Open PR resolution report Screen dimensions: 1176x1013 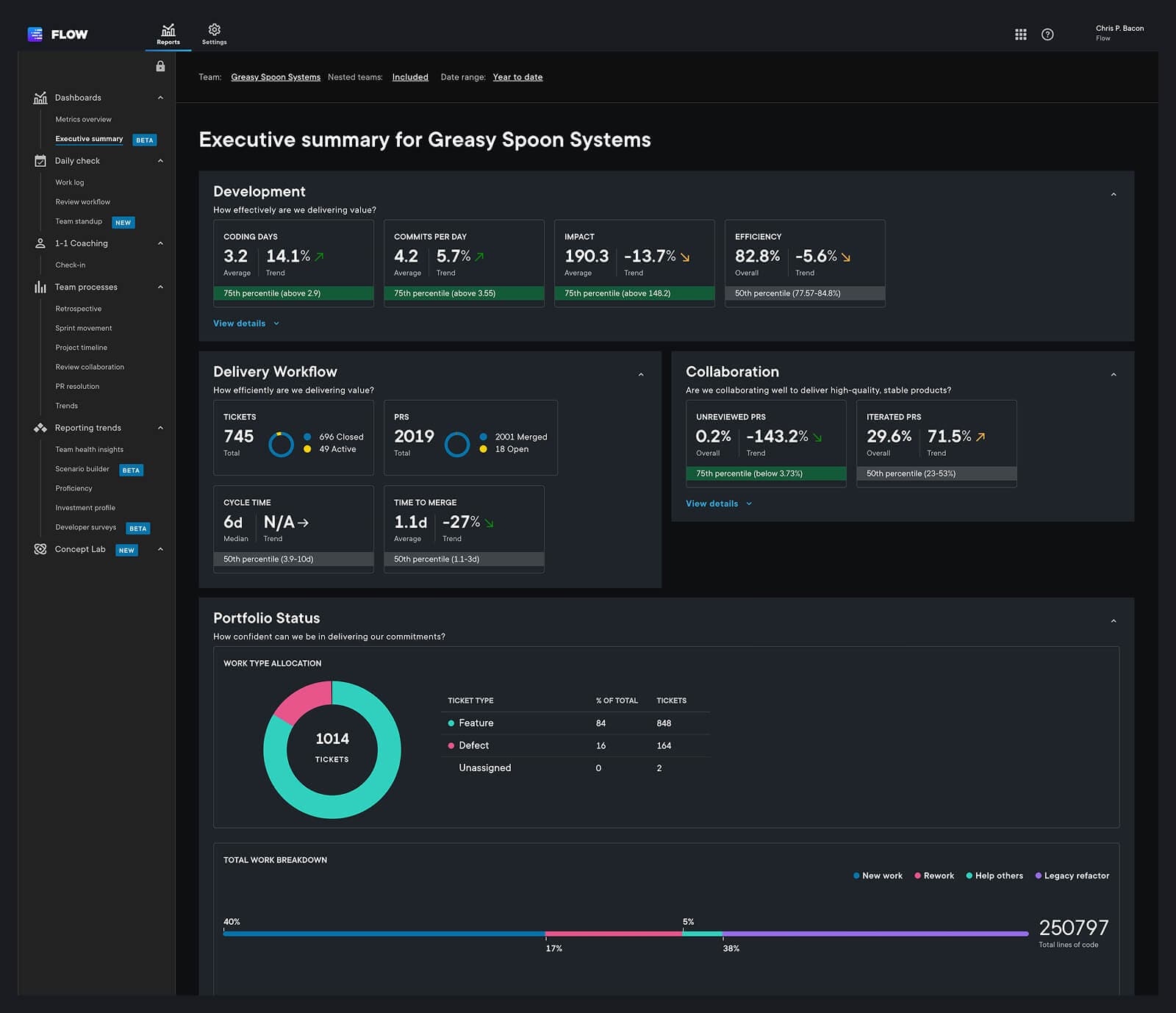[x=77, y=387]
